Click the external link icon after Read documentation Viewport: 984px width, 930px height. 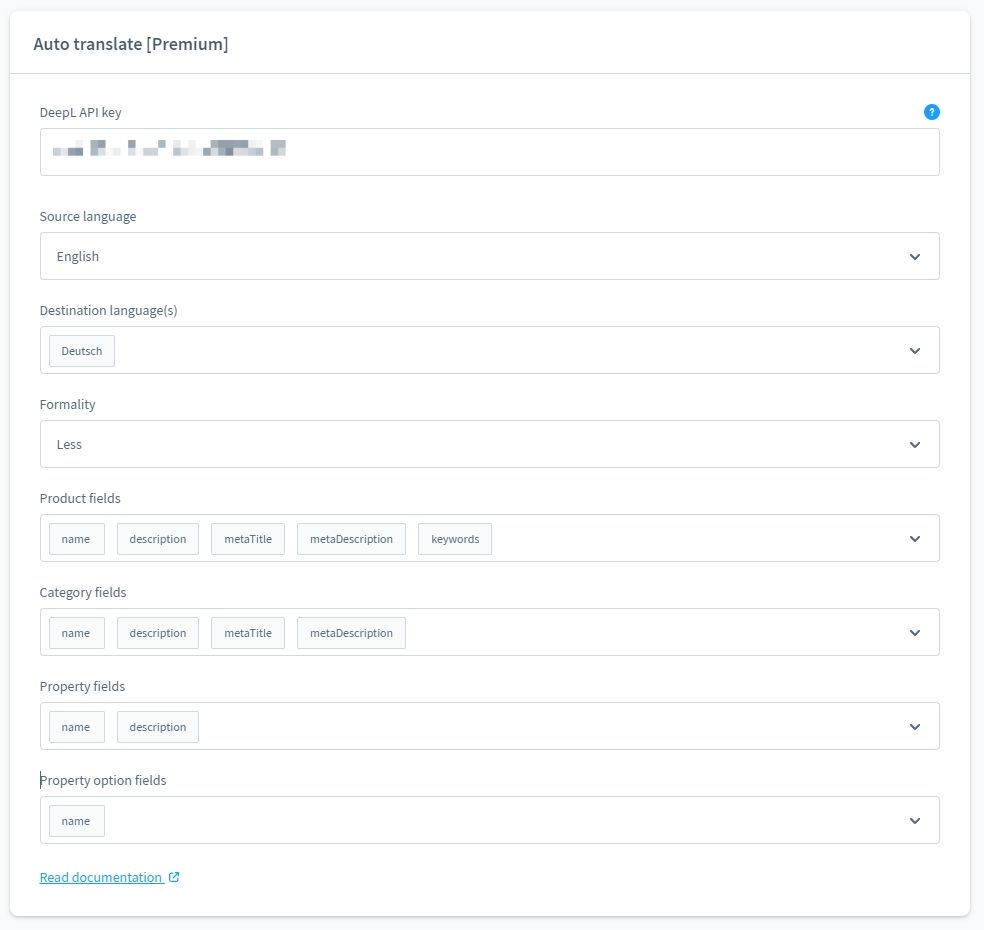click(x=174, y=877)
